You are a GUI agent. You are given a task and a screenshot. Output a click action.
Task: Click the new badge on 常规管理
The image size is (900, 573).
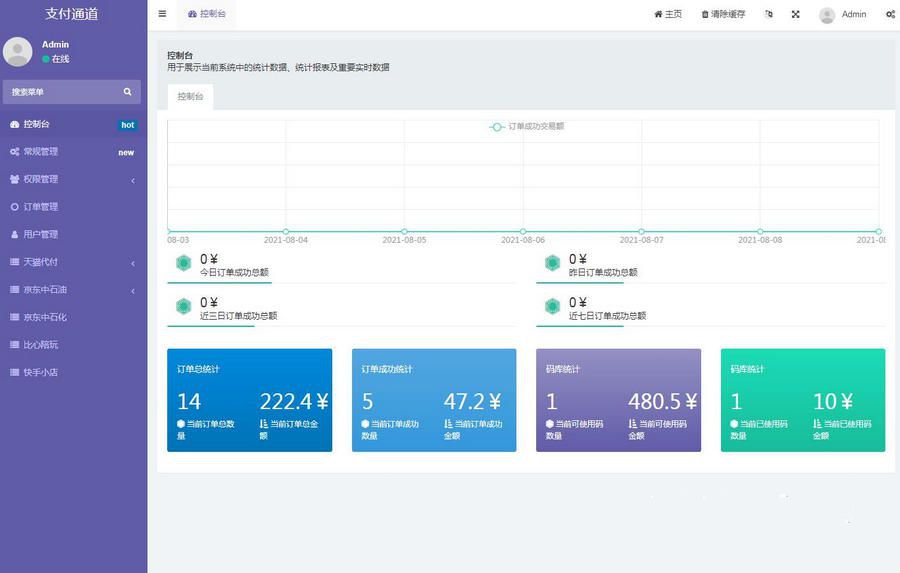126,152
